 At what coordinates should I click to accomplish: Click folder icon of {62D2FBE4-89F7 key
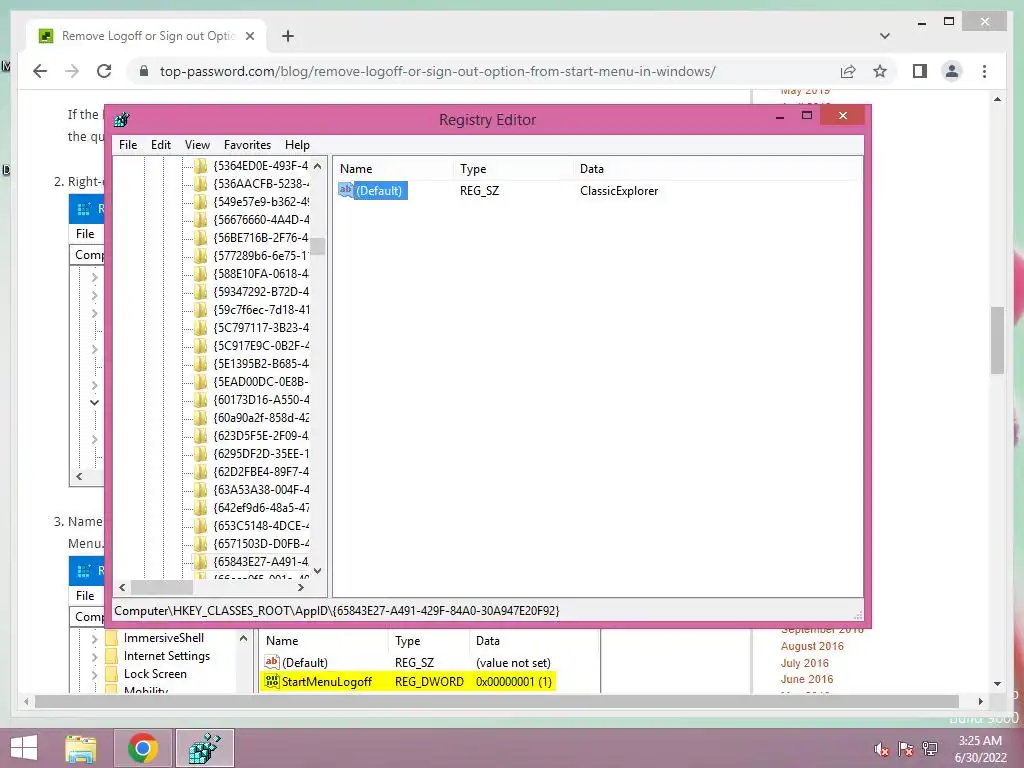(200, 472)
